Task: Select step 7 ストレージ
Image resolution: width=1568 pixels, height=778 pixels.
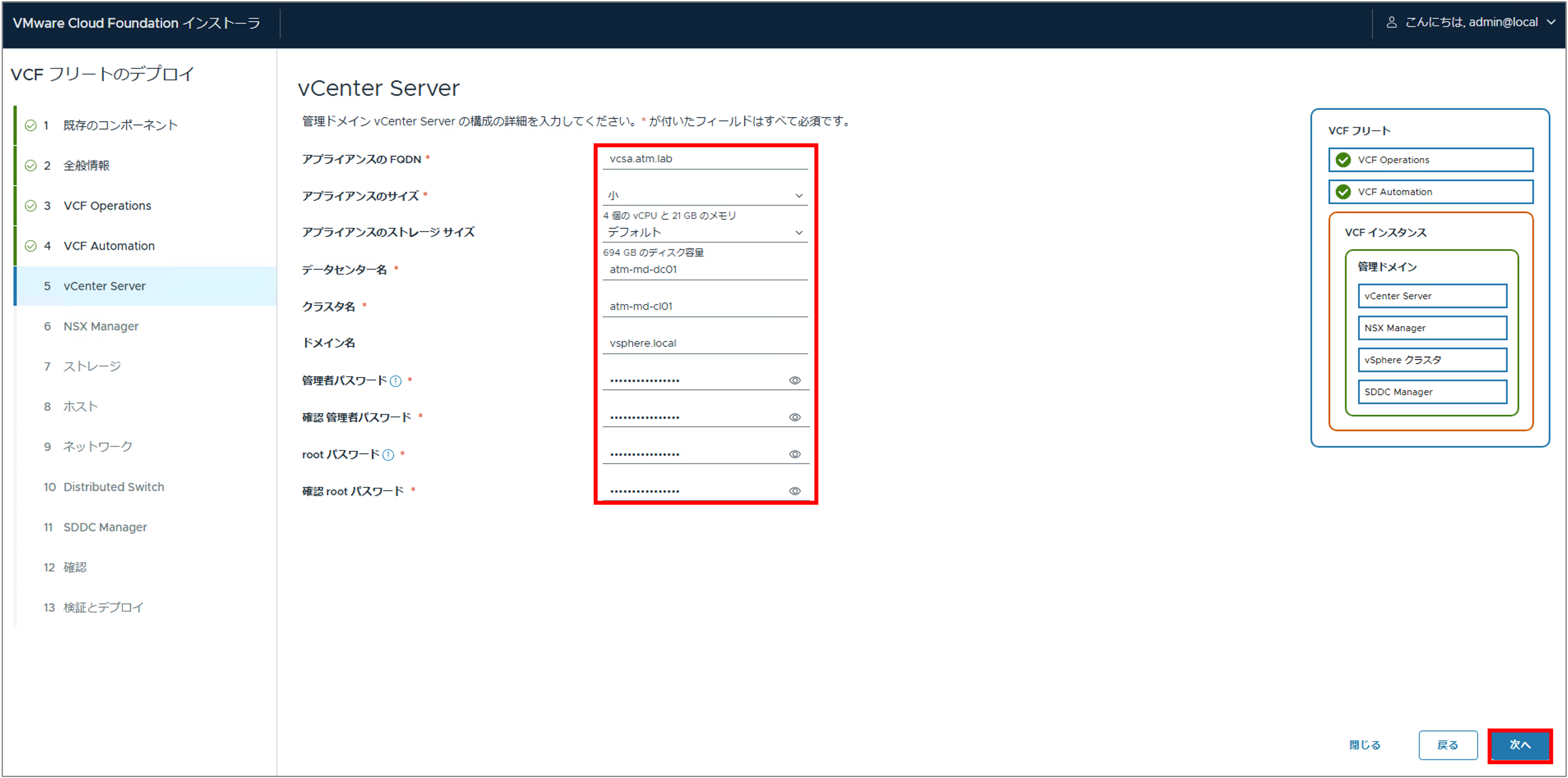Action: point(146,366)
